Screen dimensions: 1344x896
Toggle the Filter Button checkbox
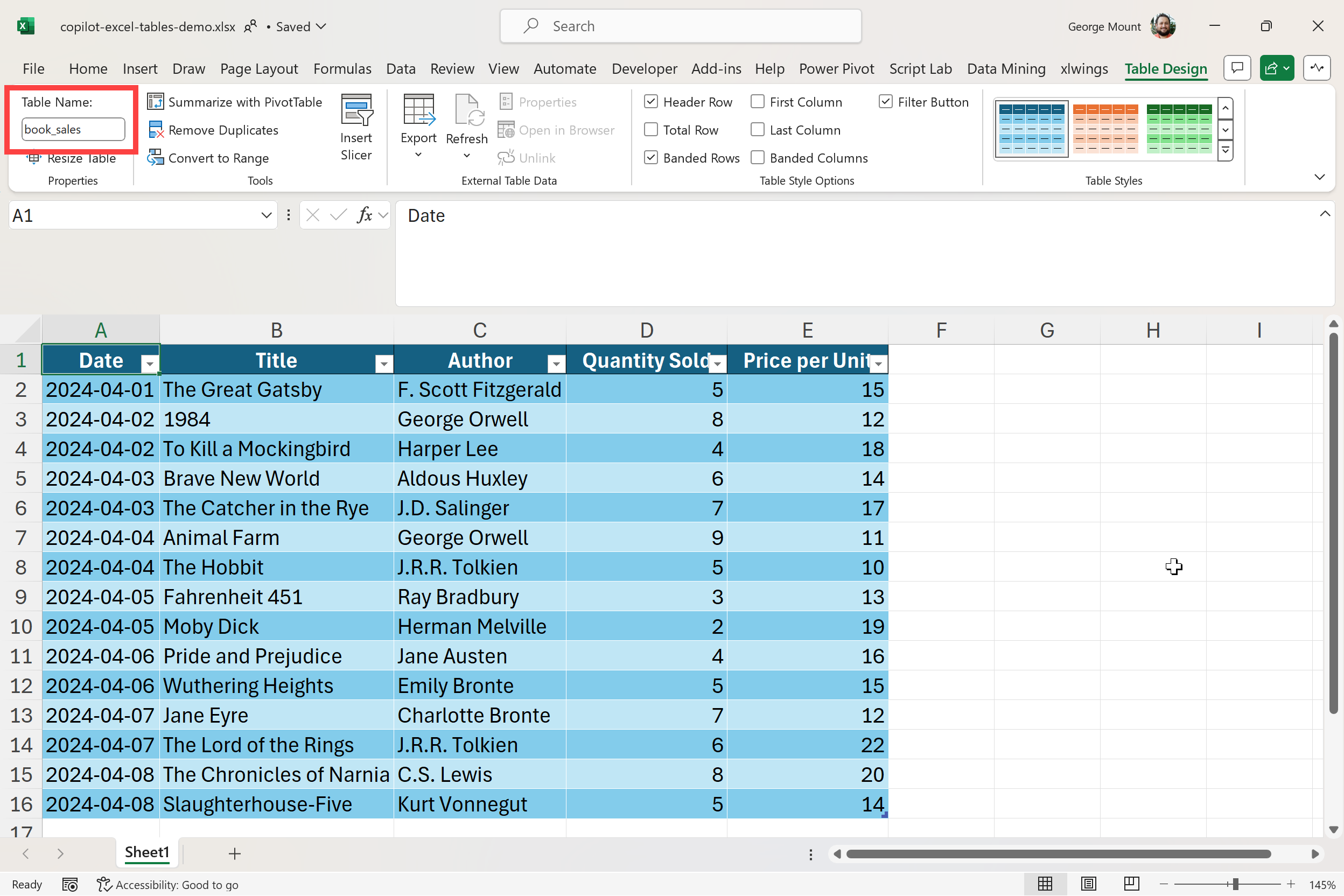[885, 102]
